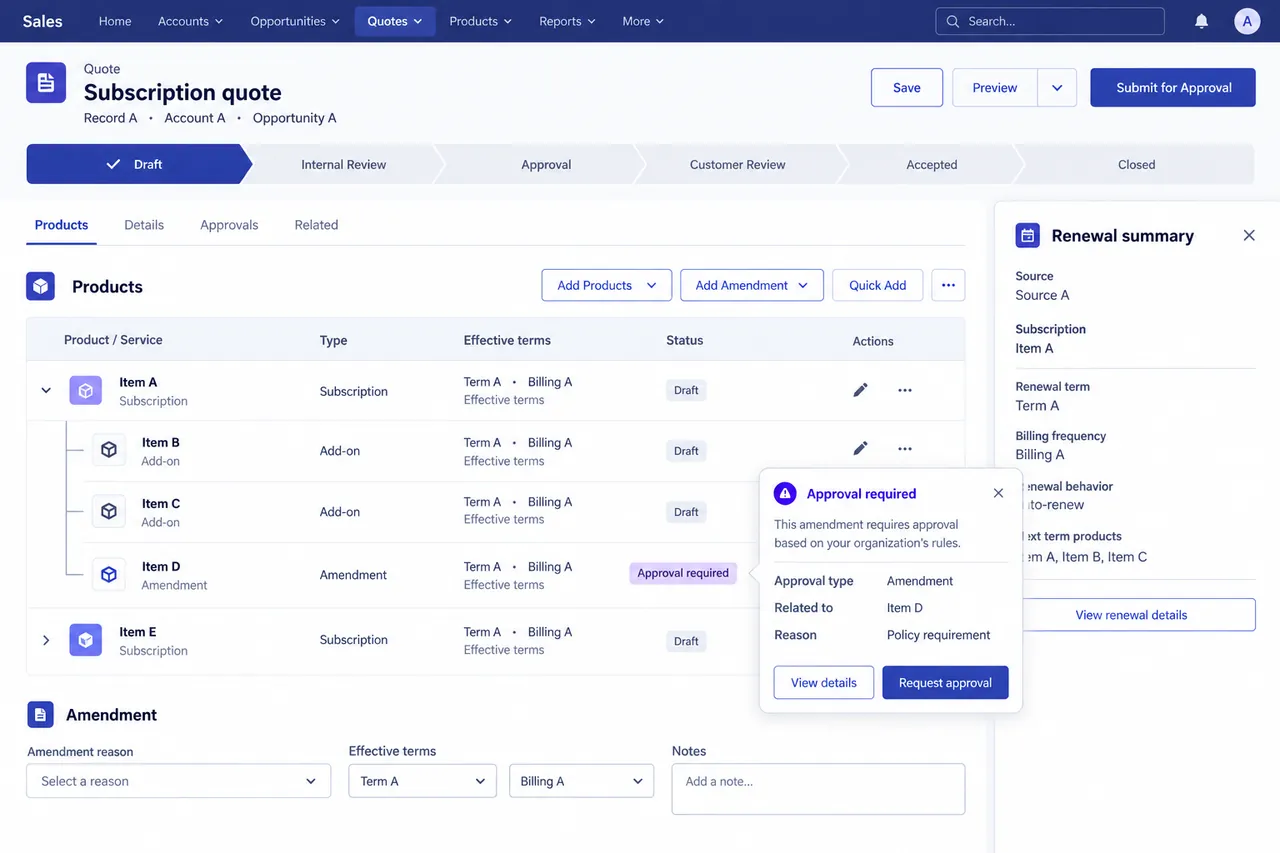Click the Preview button
Viewport: 1280px width, 853px height.
coord(995,88)
